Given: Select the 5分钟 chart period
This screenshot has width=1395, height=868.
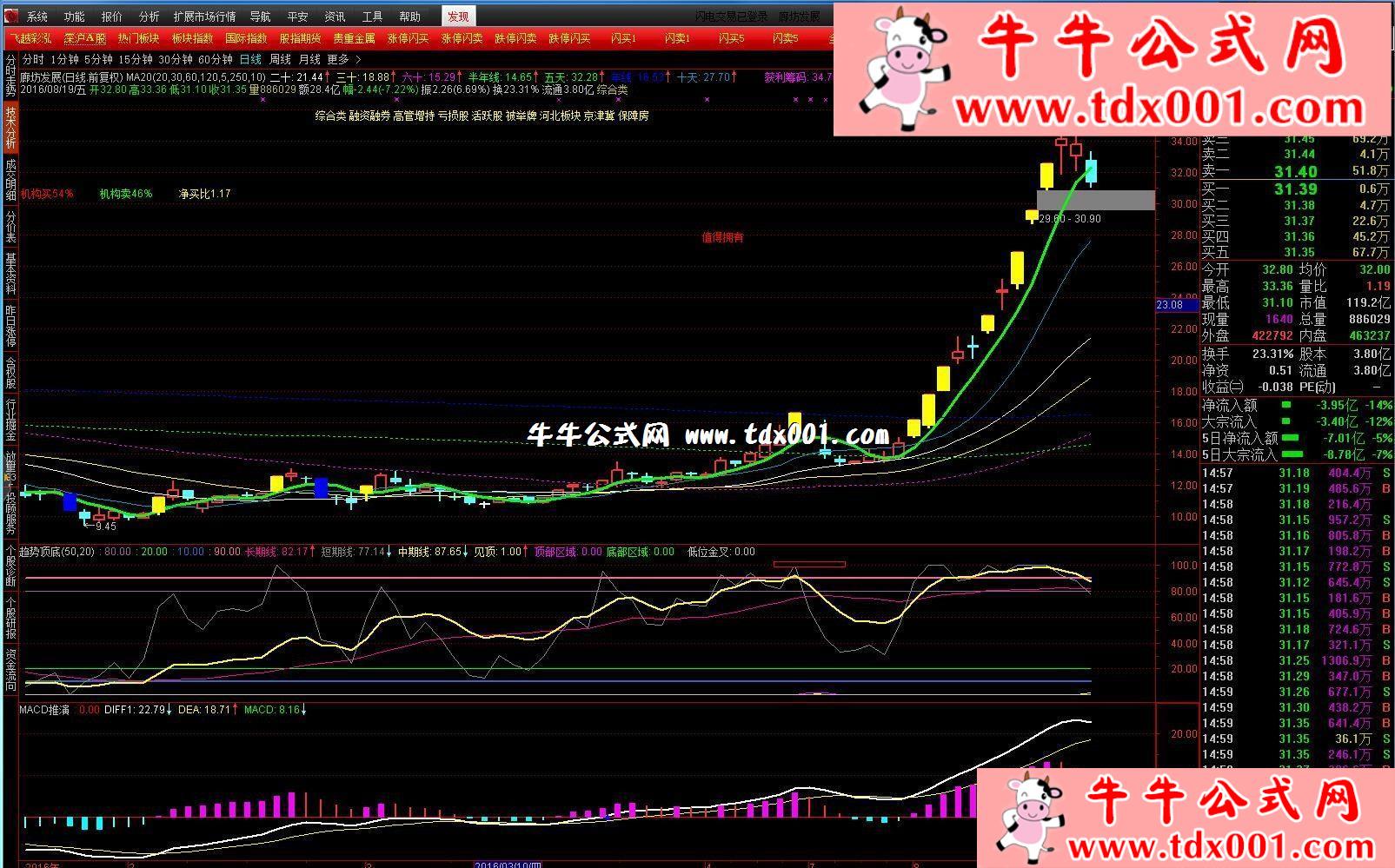Looking at the screenshot, I should tap(98, 59).
